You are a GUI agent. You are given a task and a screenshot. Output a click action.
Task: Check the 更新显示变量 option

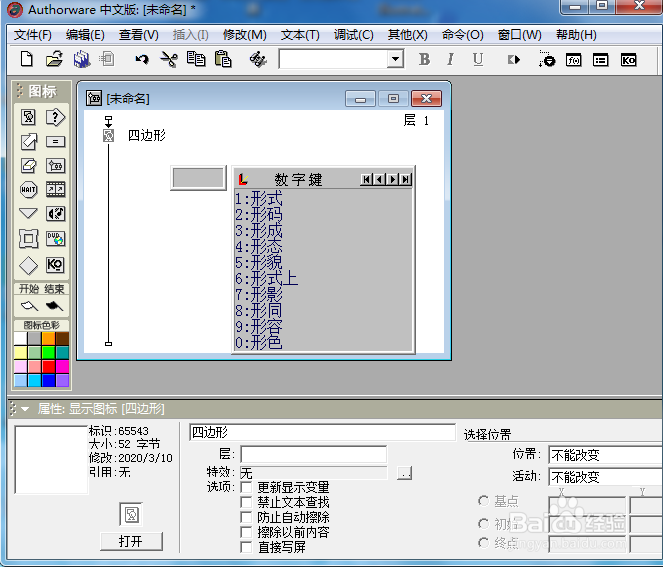(x=246, y=487)
